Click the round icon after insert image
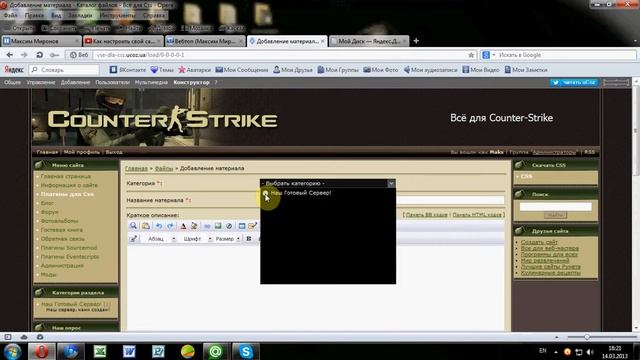 pos(229,226)
